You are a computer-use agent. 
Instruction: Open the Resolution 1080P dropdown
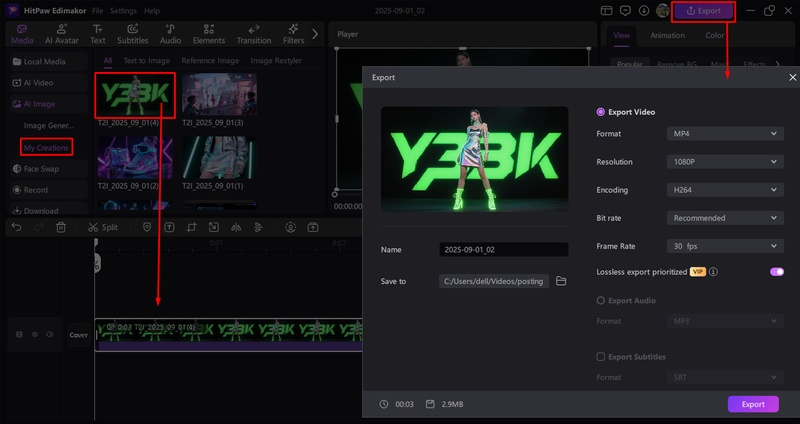[x=725, y=162]
